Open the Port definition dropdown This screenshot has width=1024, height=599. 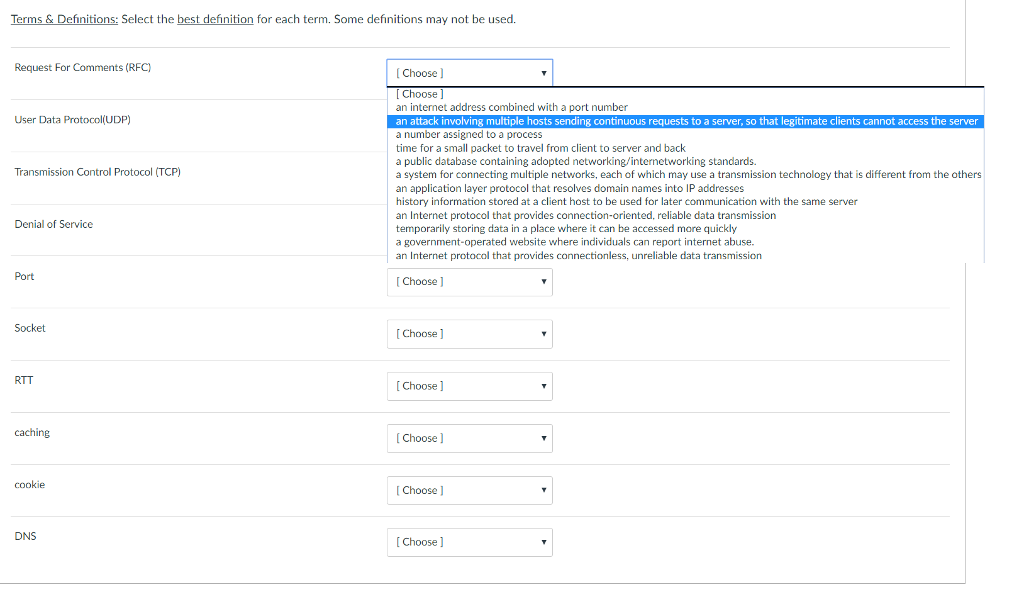pyautogui.click(x=470, y=282)
